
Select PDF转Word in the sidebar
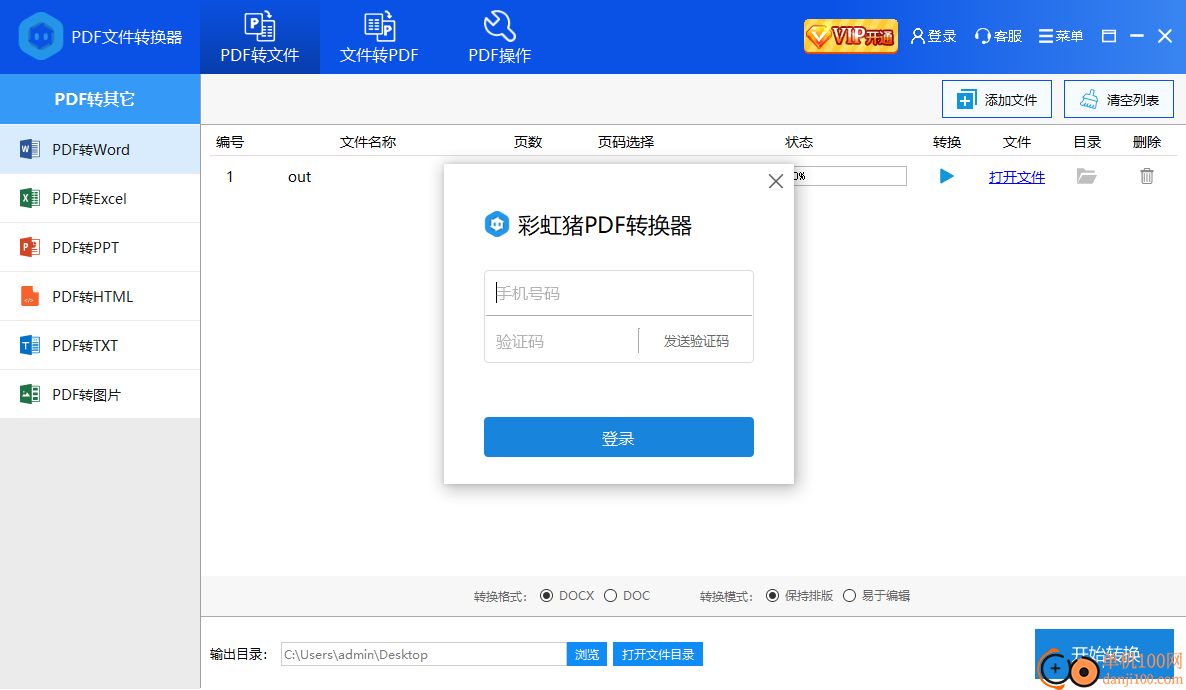[100, 149]
